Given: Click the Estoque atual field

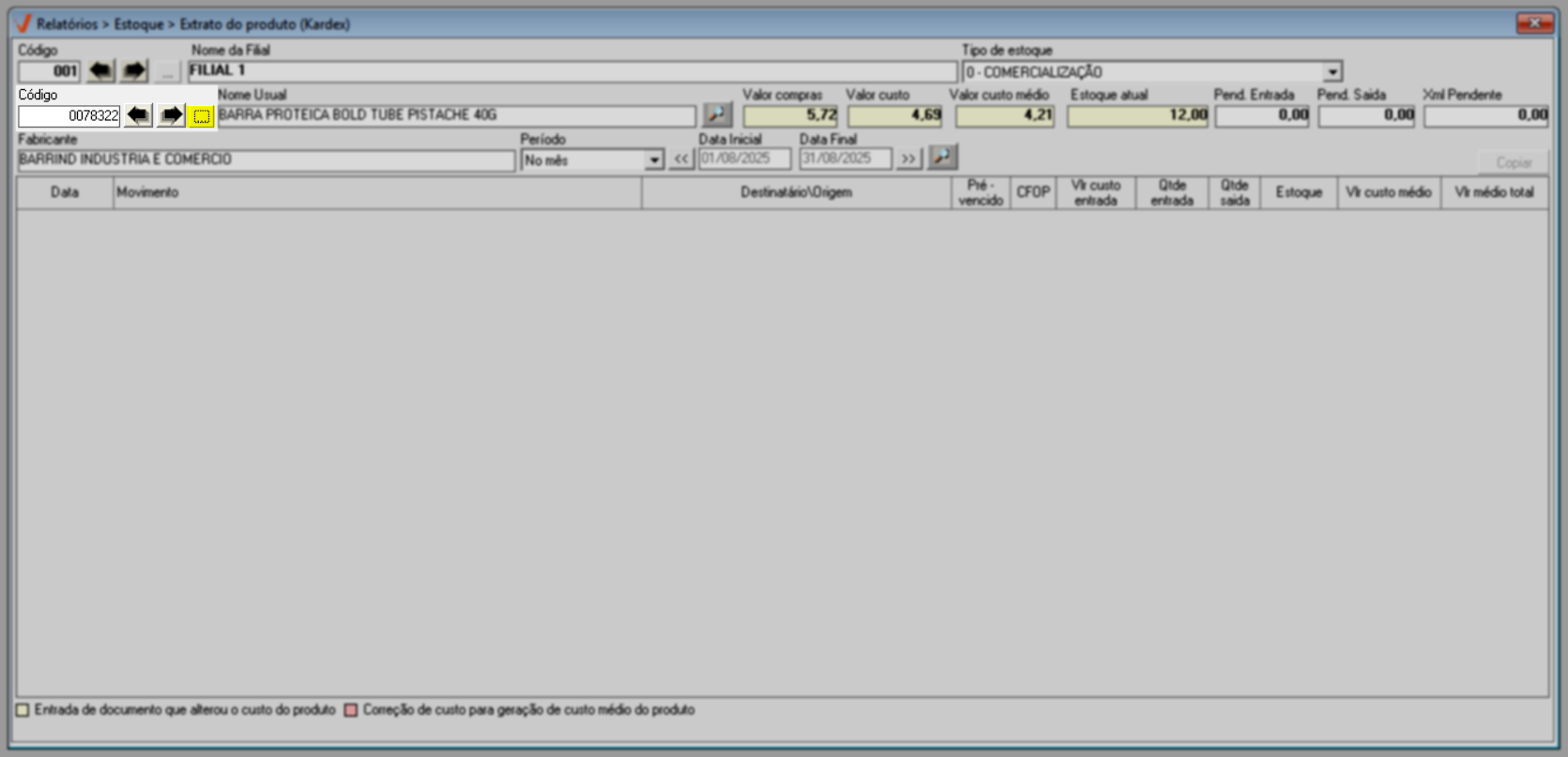Looking at the screenshot, I should [x=1137, y=115].
